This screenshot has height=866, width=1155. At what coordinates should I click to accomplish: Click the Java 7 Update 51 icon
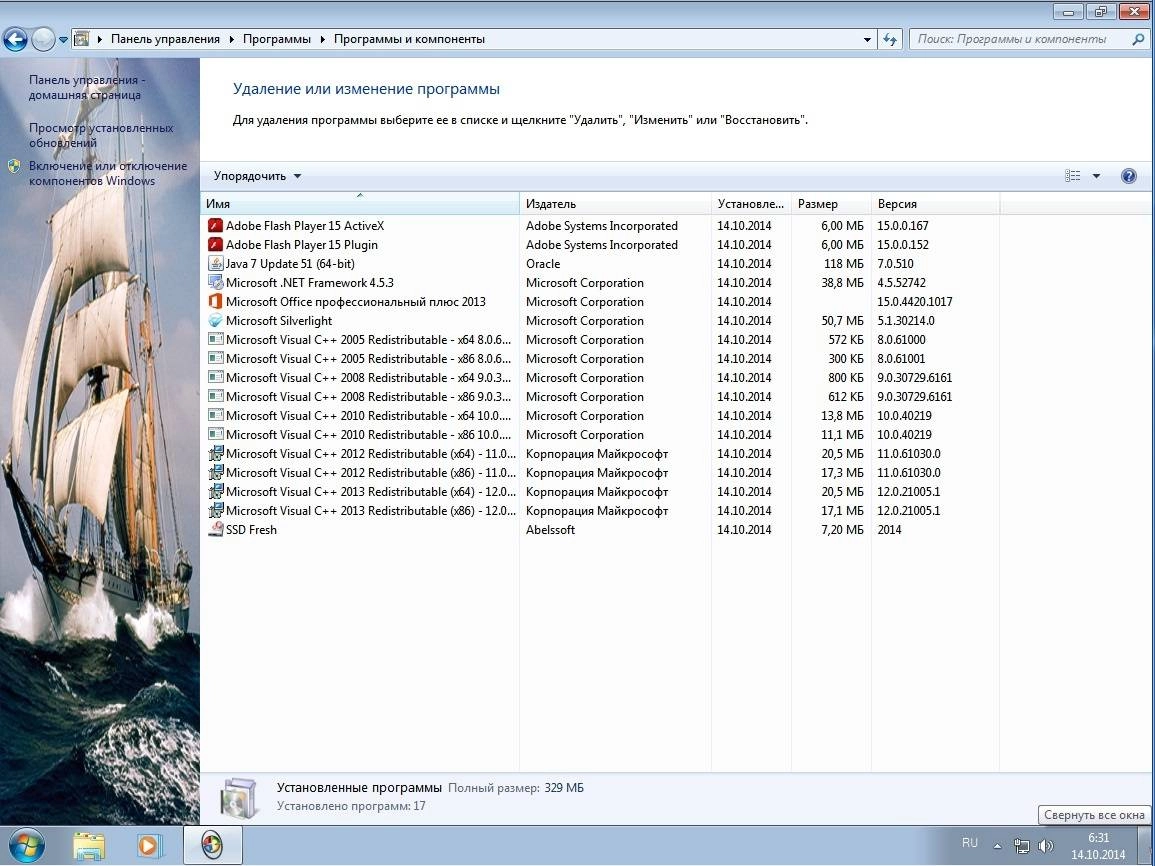(215, 264)
